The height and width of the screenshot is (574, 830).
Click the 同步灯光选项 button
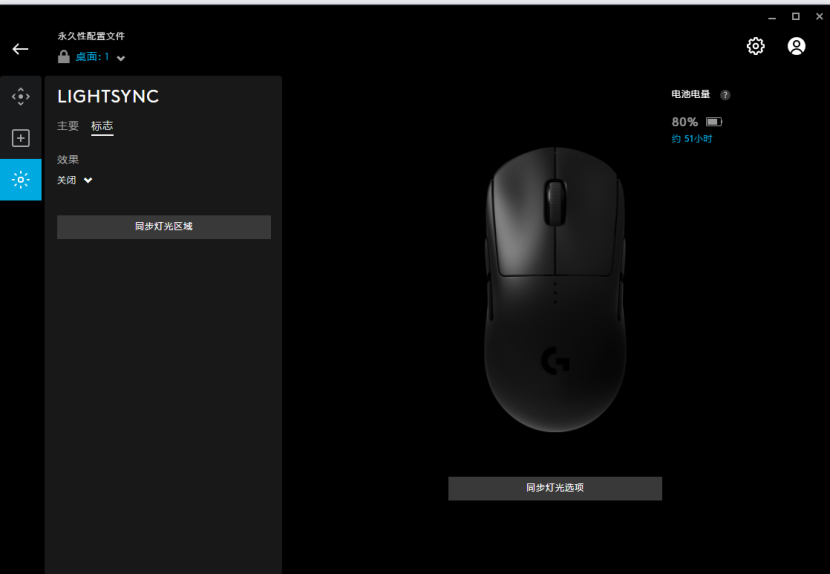(555, 488)
